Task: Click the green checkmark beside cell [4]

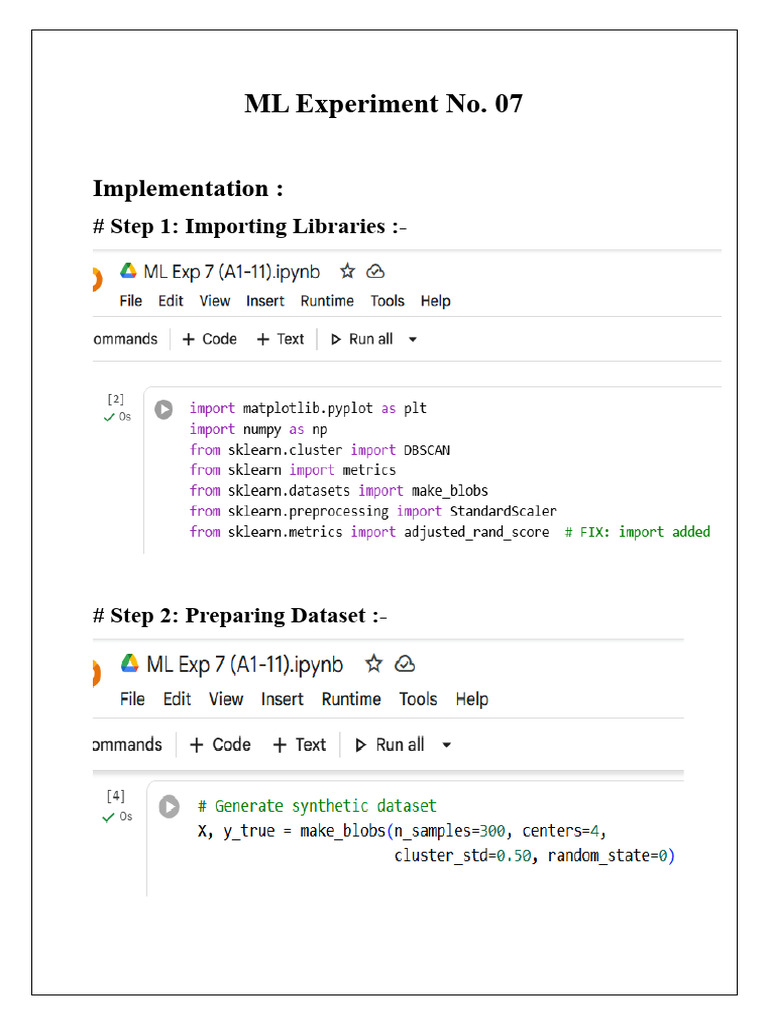Action: (108, 817)
